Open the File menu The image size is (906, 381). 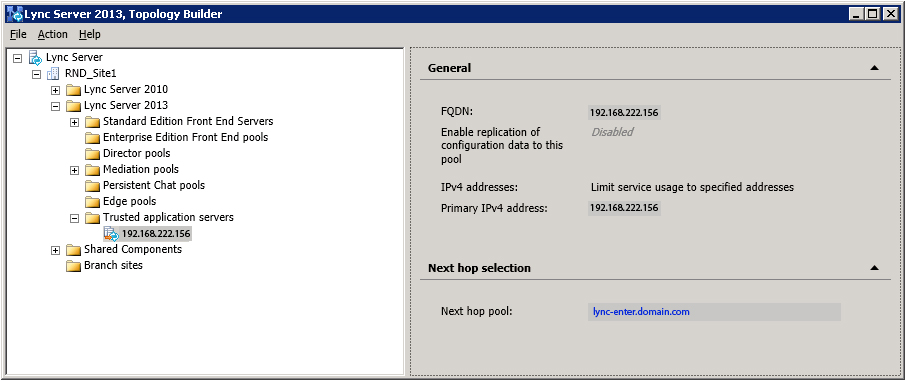click(x=18, y=34)
